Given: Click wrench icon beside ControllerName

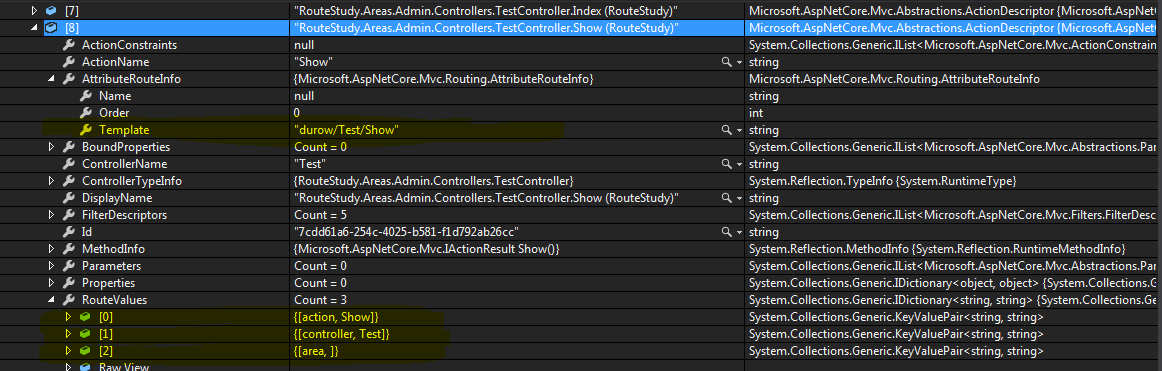Looking at the screenshot, I should [69, 164].
